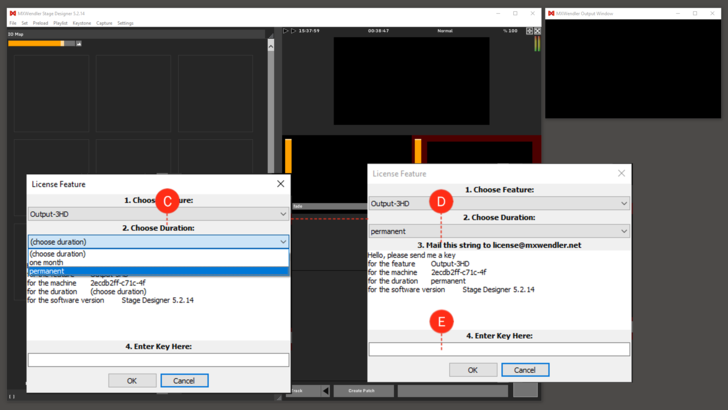Click 'Stage Designer 5.2.14' text in right dialog
The width and height of the screenshot is (728, 410).
(498, 290)
